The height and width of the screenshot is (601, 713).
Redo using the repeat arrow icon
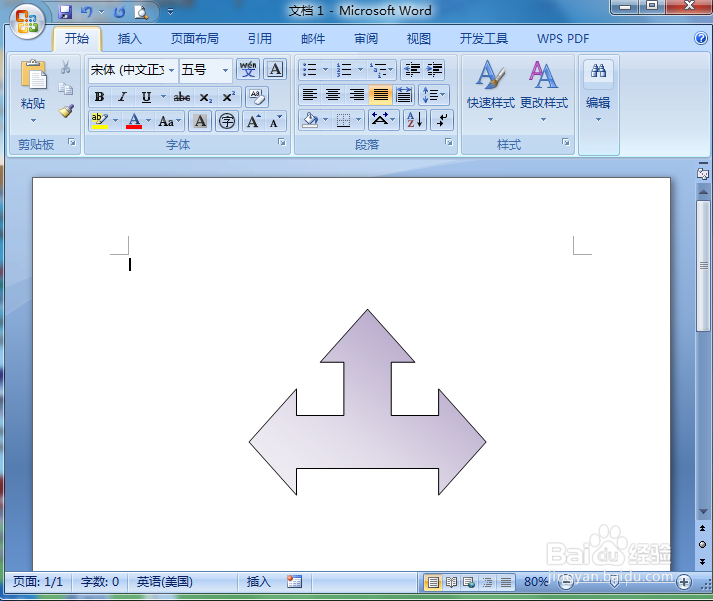point(119,12)
